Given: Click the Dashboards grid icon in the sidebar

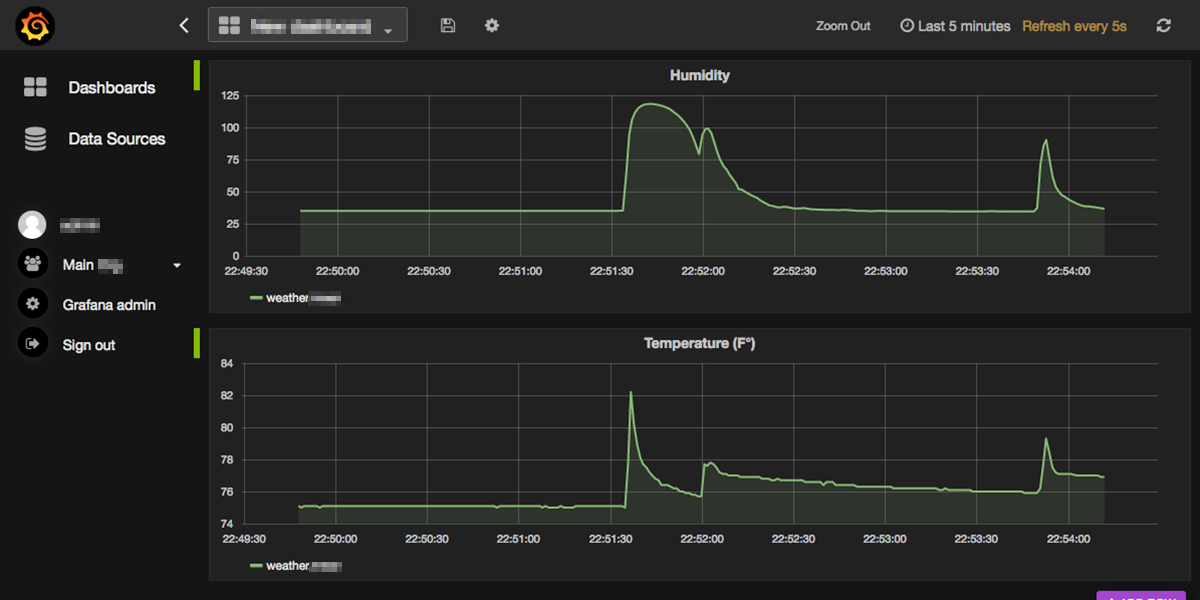Looking at the screenshot, I should [x=35, y=88].
